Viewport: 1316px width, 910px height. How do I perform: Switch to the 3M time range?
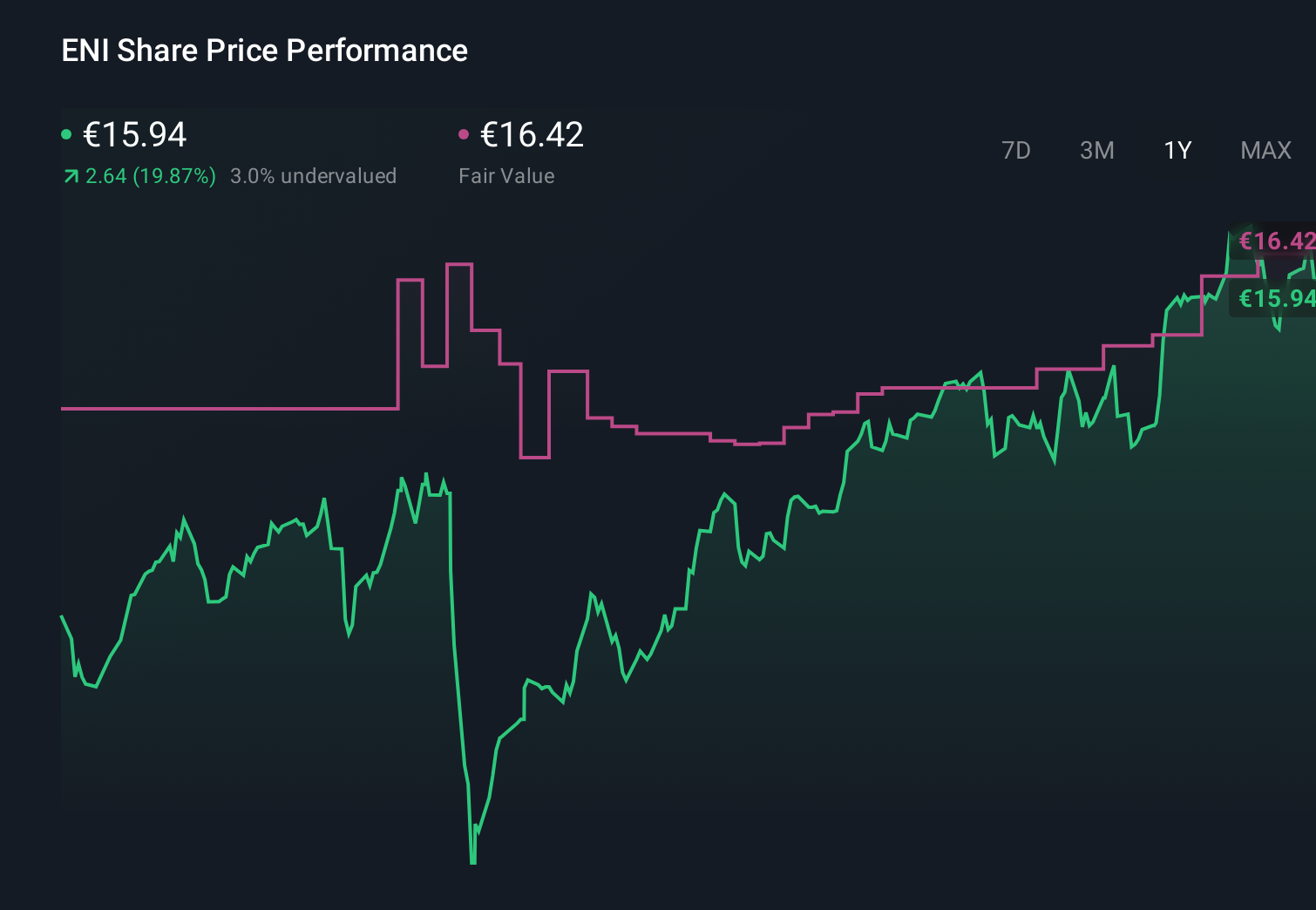pos(1096,150)
